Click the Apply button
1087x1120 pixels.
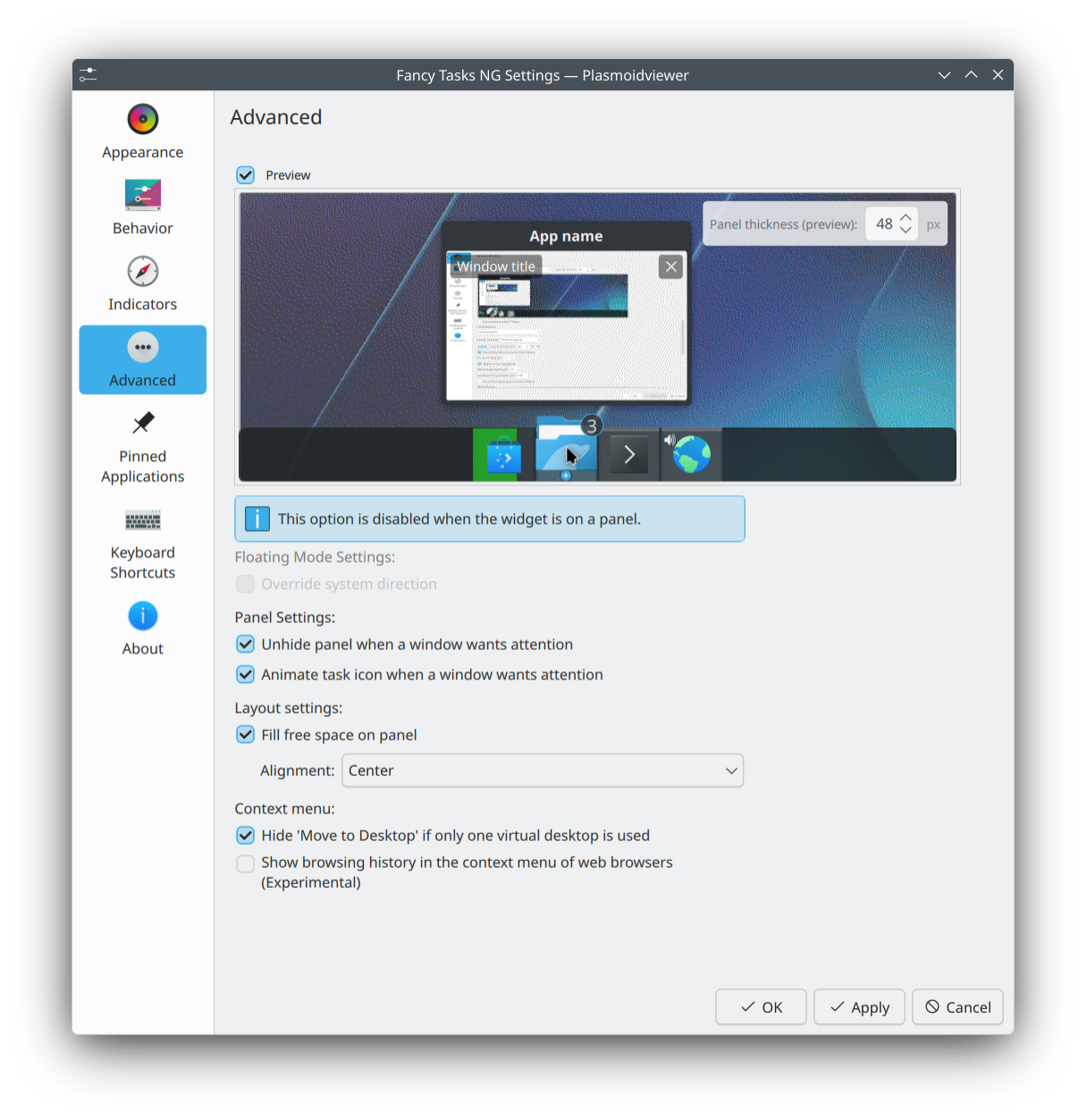[x=859, y=1007]
